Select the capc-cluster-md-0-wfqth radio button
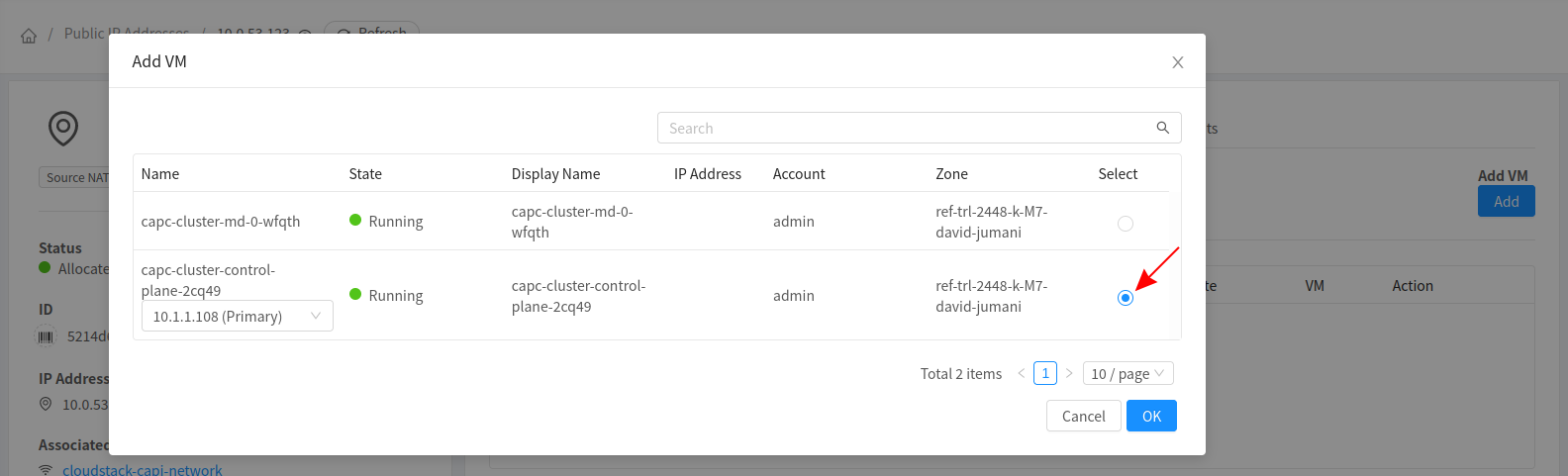The image size is (1568, 476). click(x=1125, y=224)
